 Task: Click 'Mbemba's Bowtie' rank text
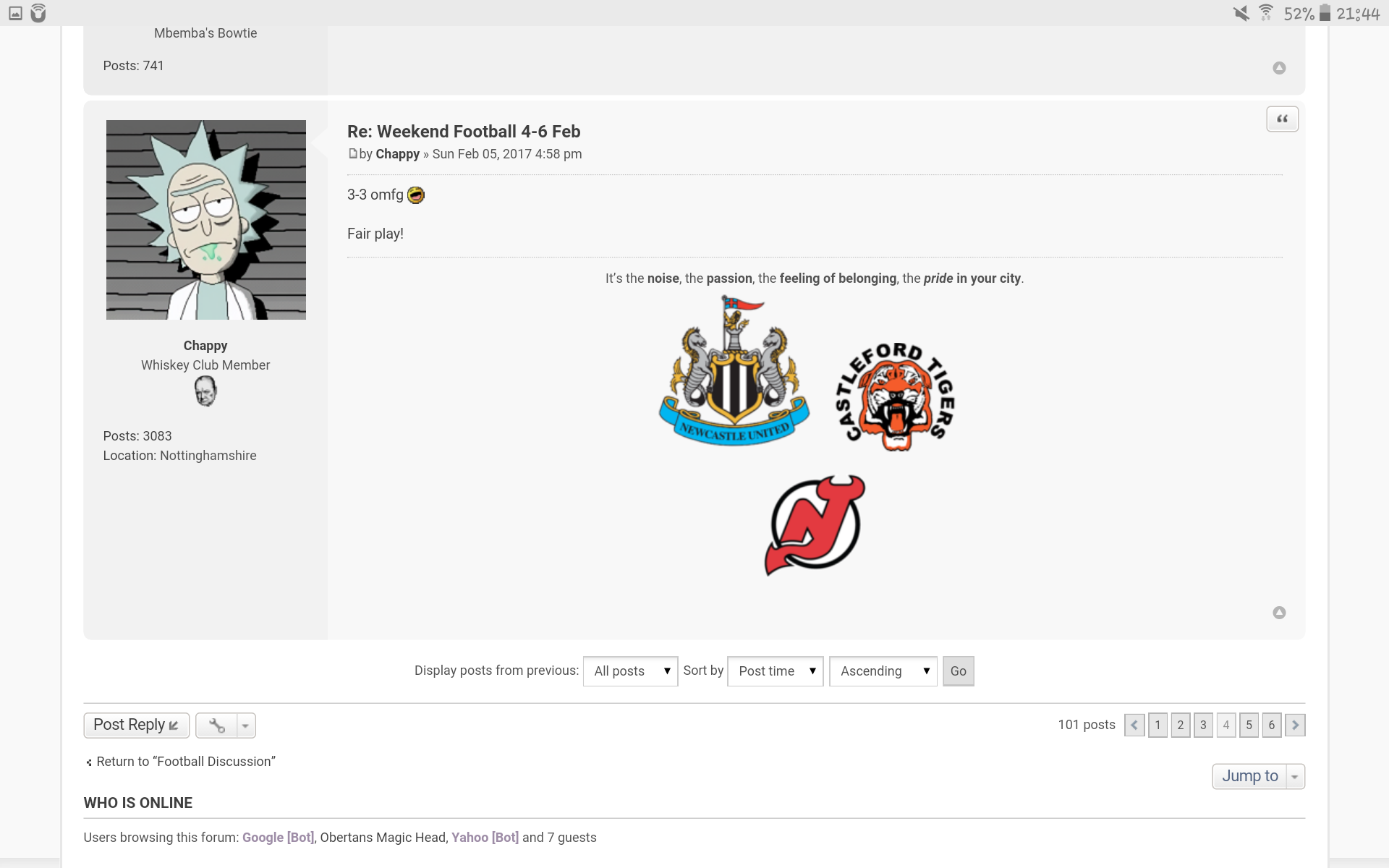coord(205,33)
